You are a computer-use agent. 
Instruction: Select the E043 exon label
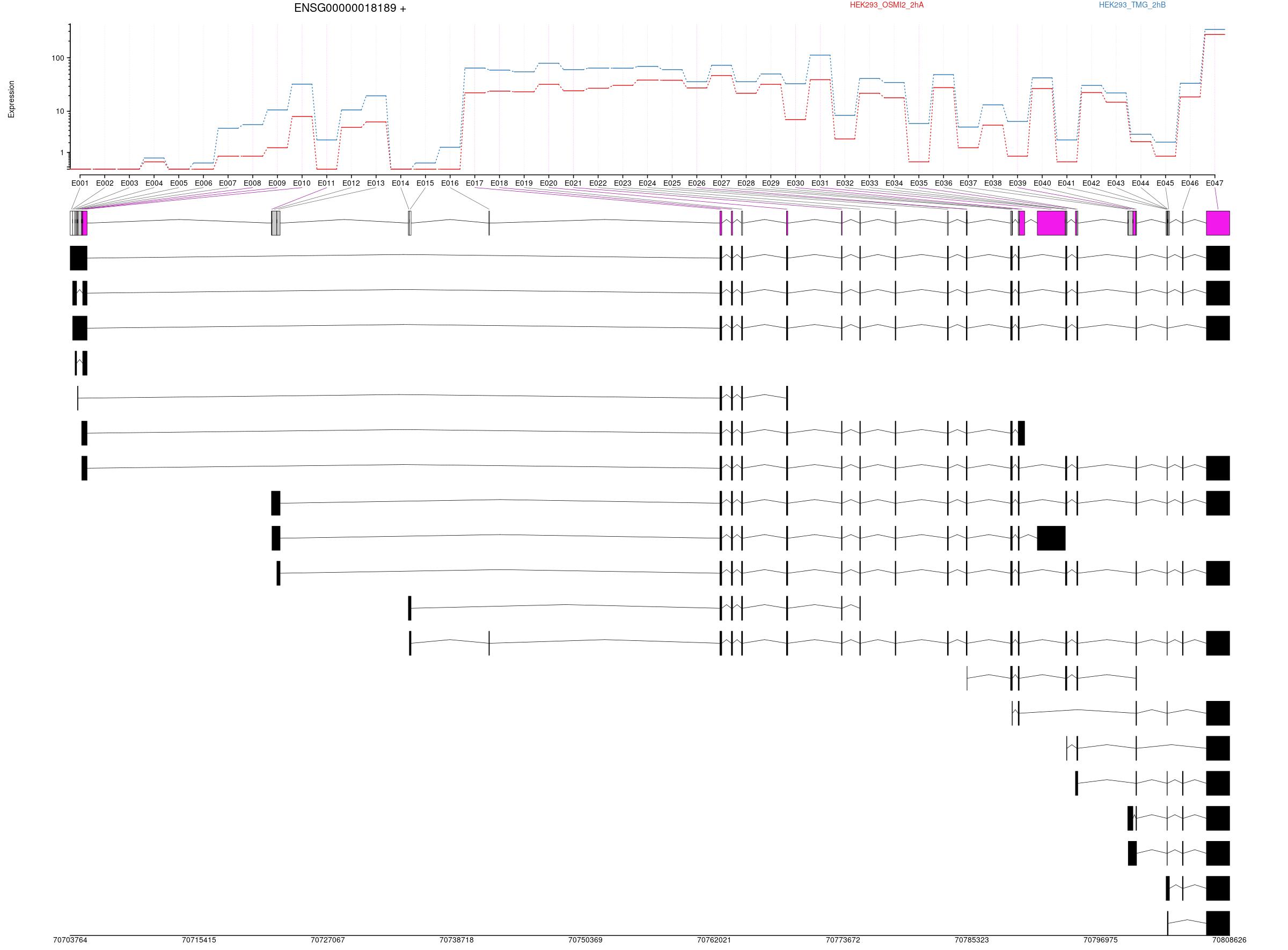coord(1116,184)
